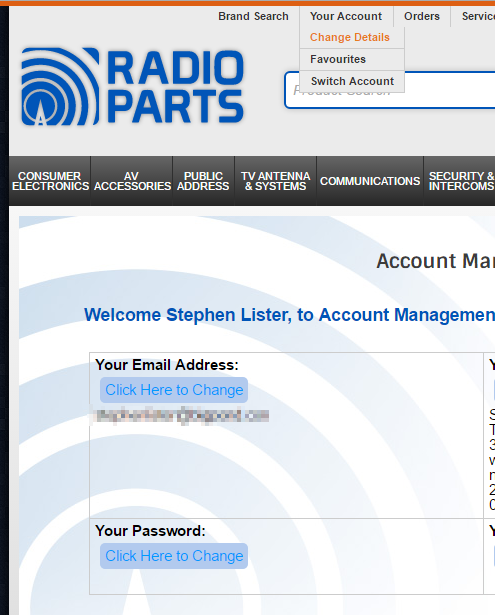Click Here to Change email address
495x615 pixels.
tap(174, 390)
